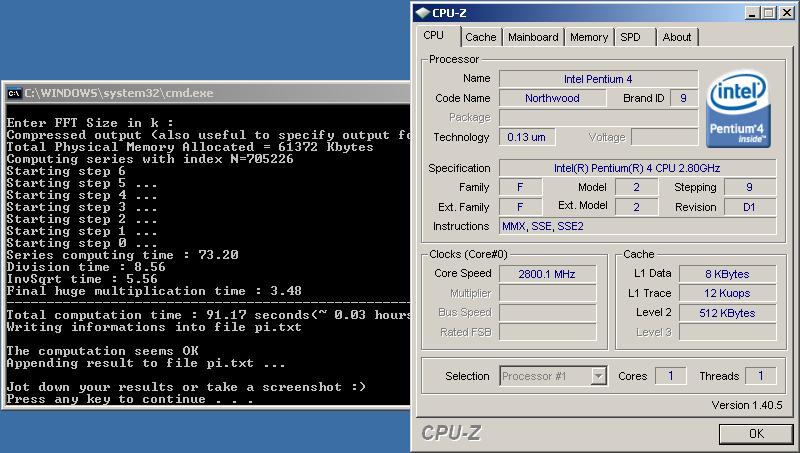This screenshot has height=453, width=800.
Task: Click the Model value field
Action: click(x=636, y=187)
